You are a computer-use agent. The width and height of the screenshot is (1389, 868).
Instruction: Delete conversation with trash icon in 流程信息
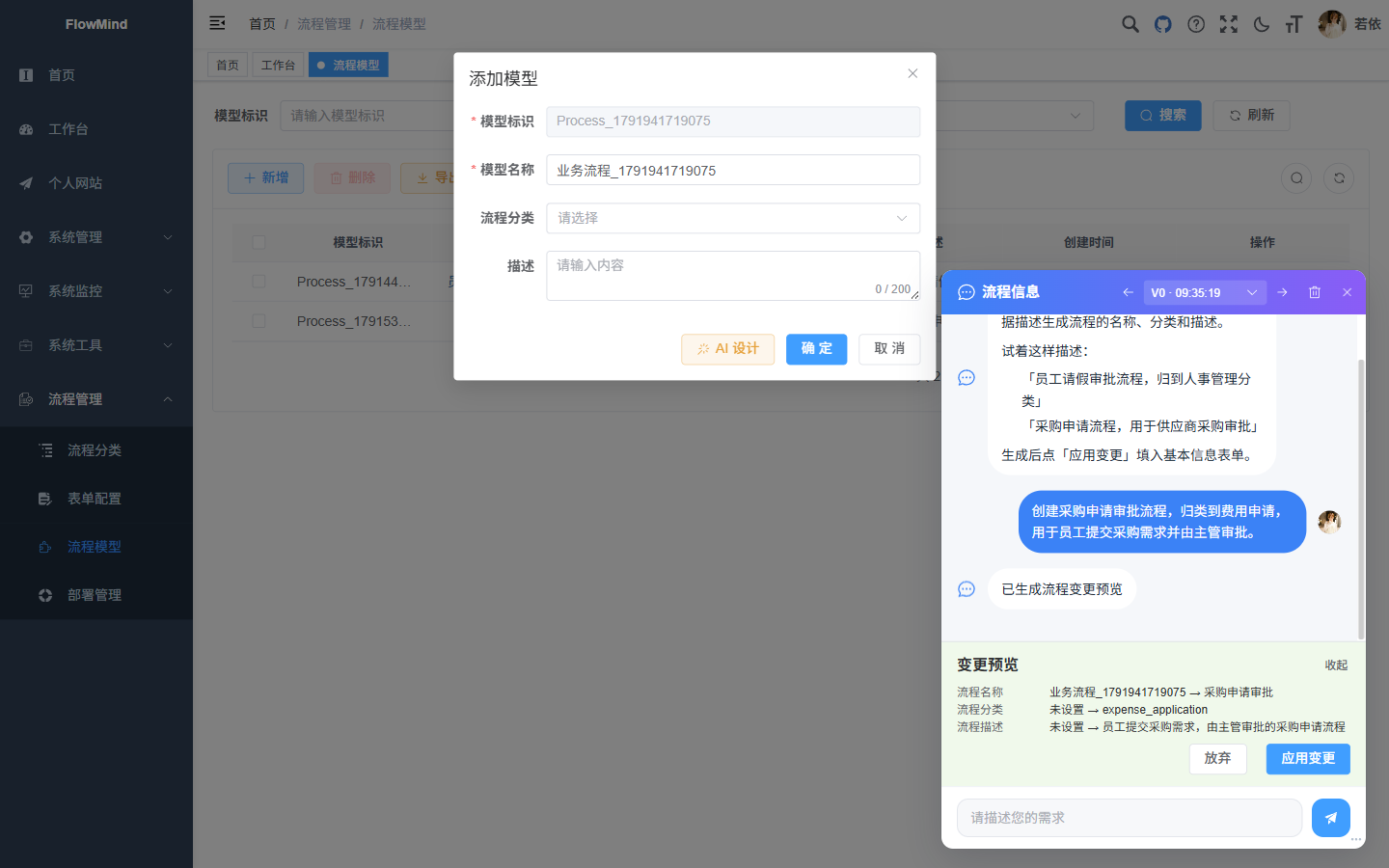(x=1314, y=292)
